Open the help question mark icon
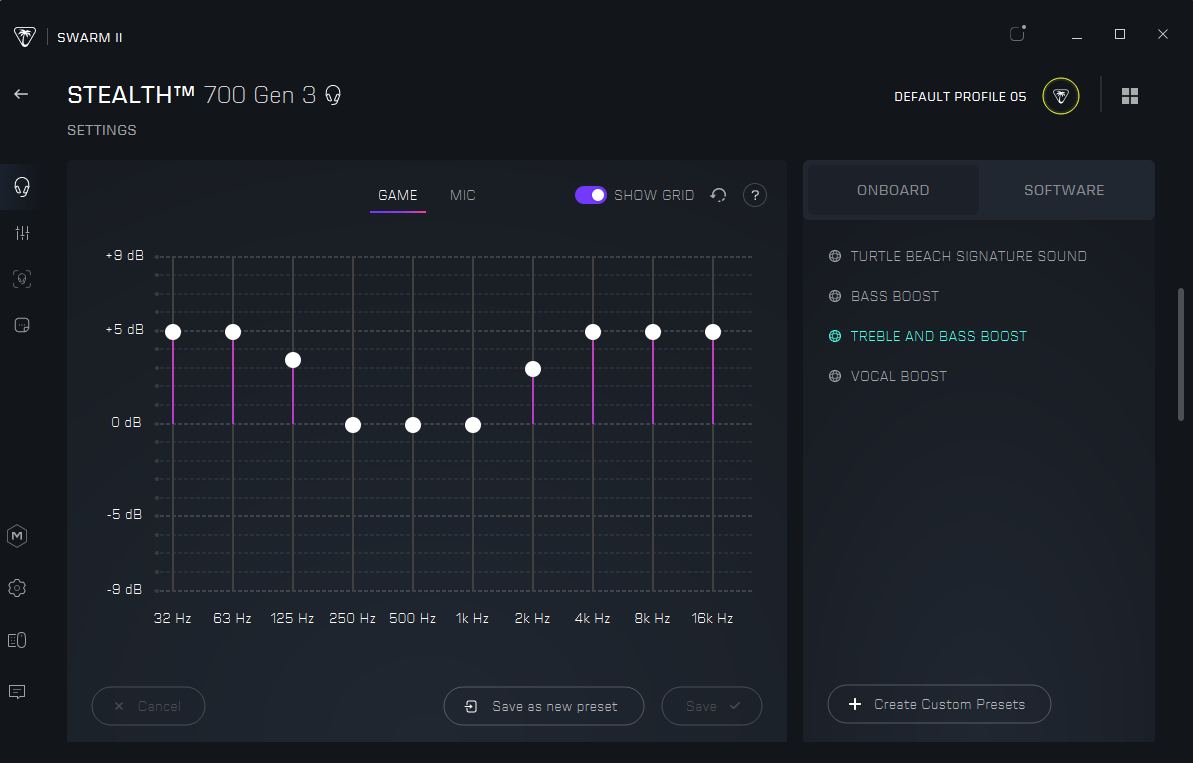This screenshot has height=763, width=1193. pos(755,195)
